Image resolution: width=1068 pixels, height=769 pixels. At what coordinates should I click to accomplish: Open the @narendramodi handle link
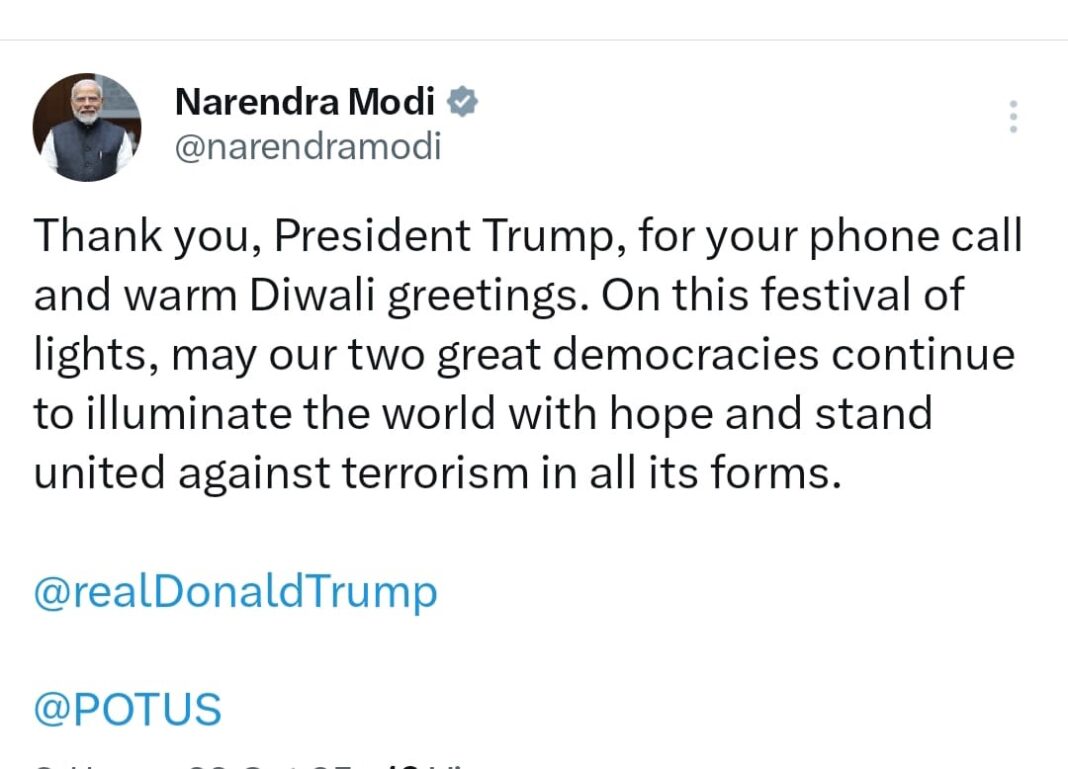pos(307,147)
